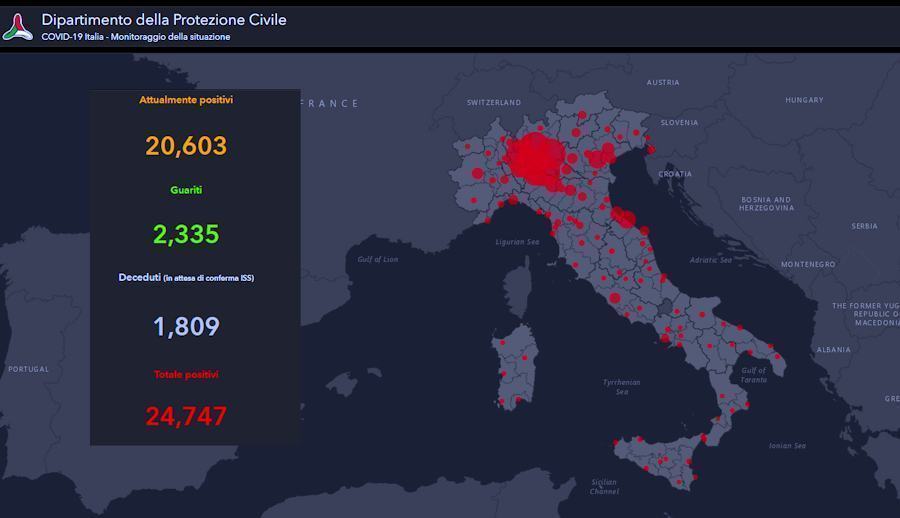
Task: Click the Deceduti in attesa di conferma label
Action: (x=186, y=277)
